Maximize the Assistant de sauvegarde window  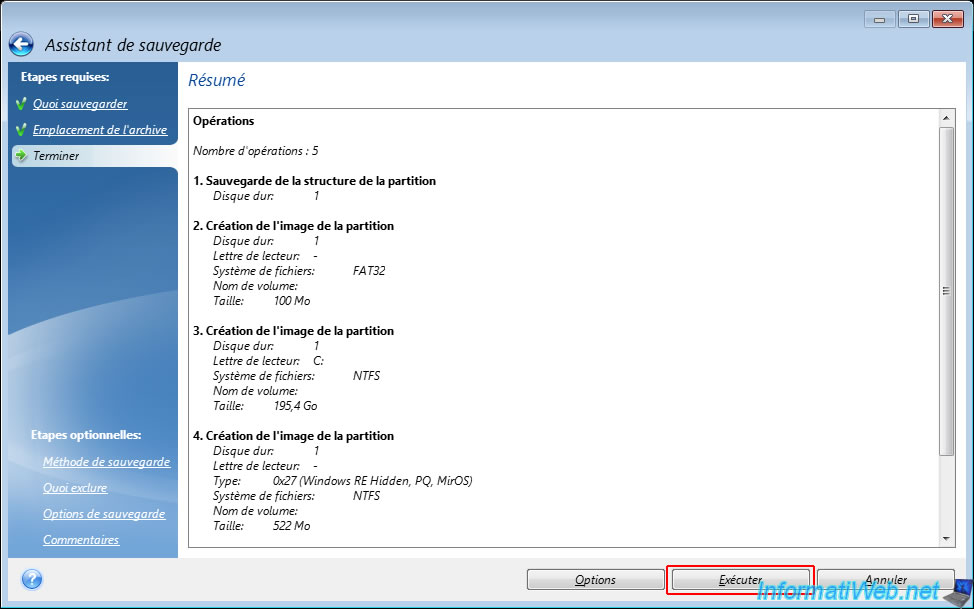(912, 18)
